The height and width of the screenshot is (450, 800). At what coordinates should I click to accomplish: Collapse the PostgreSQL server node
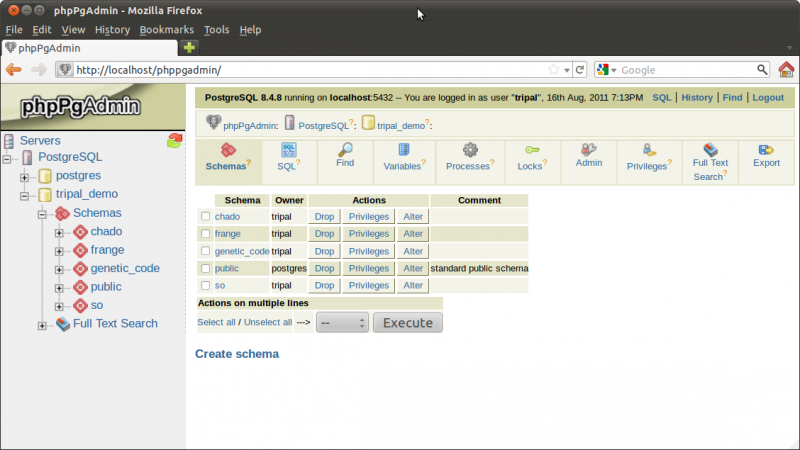click(x=7, y=159)
